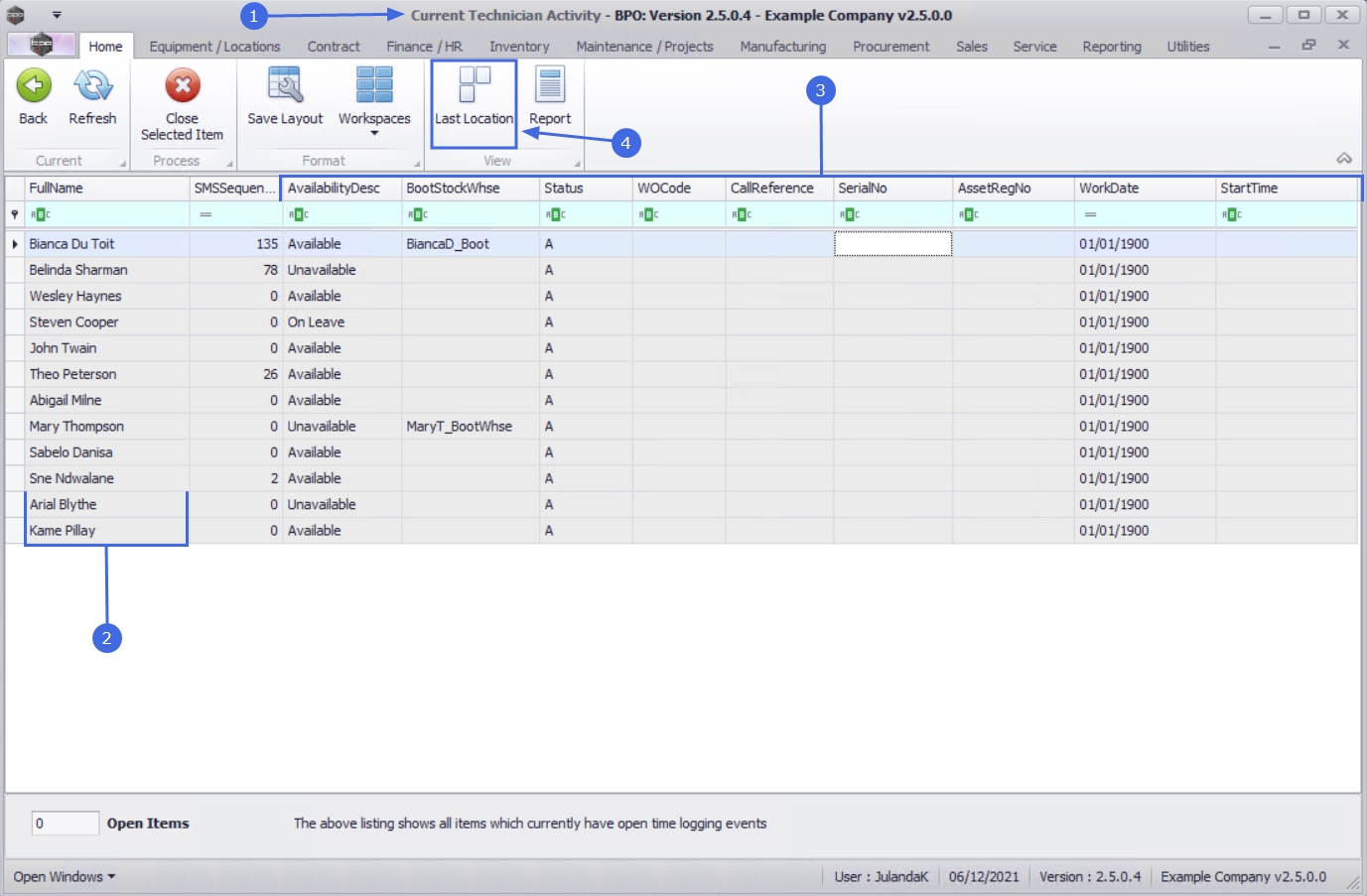Expand the Current group dialog launcher
This screenshot has width=1367, height=896.
click(123, 164)
